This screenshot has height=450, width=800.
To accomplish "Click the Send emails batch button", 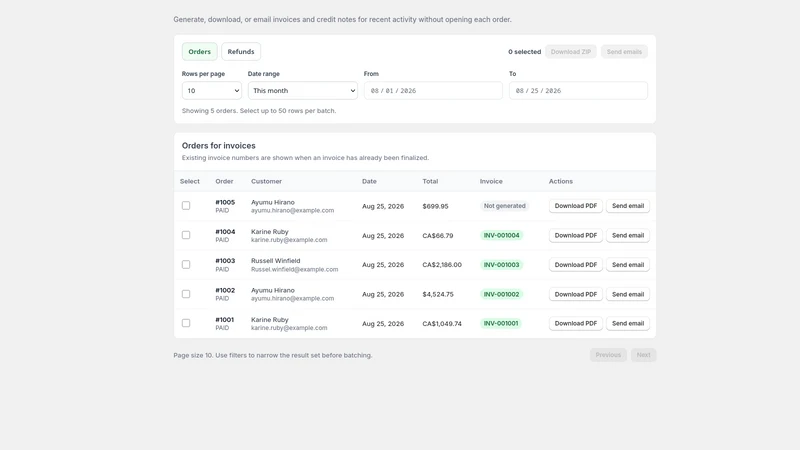I will (624, 52).
